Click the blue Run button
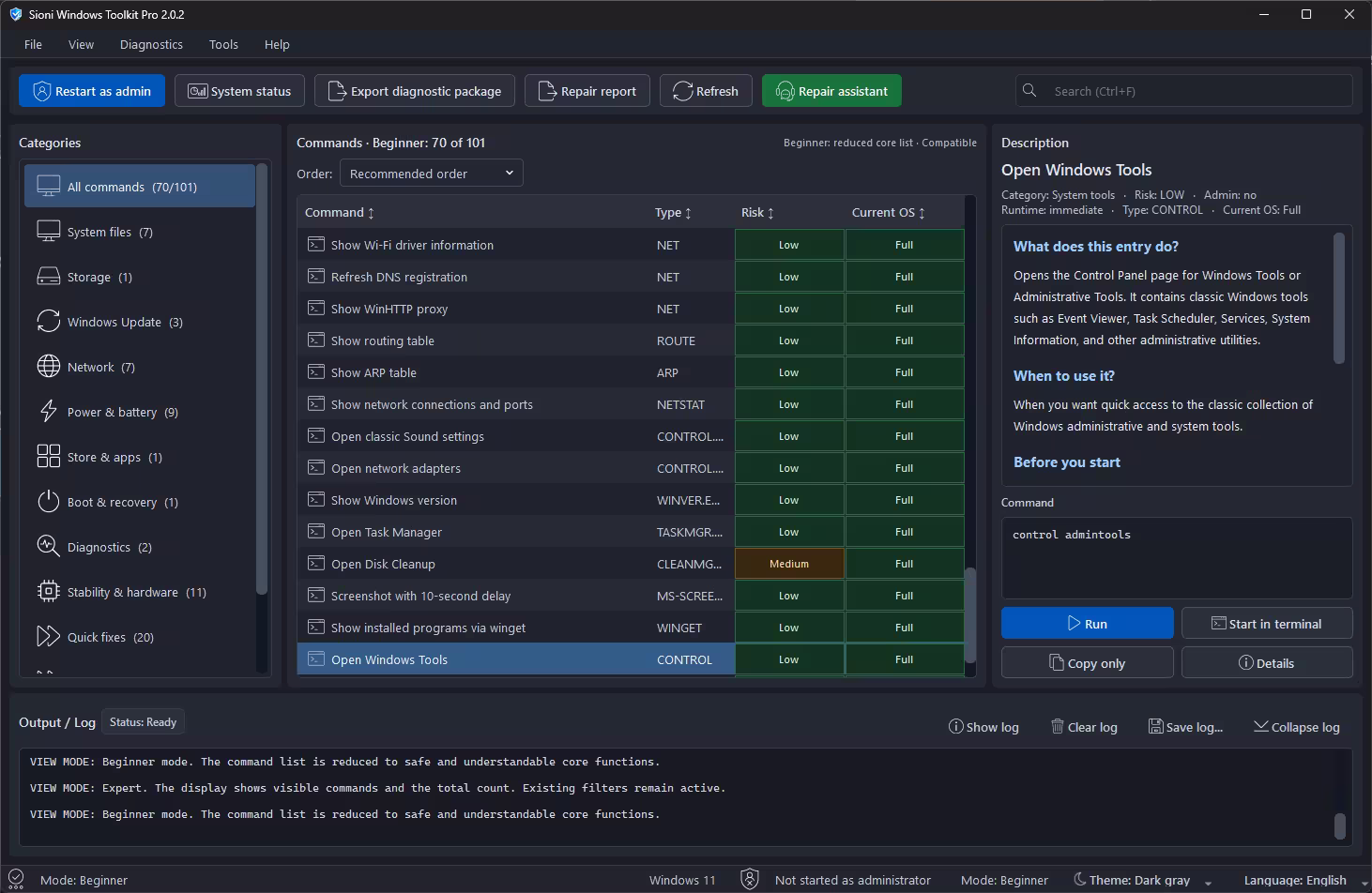The width and height of the screenshot is (1372, 893). coord(1087,624)
